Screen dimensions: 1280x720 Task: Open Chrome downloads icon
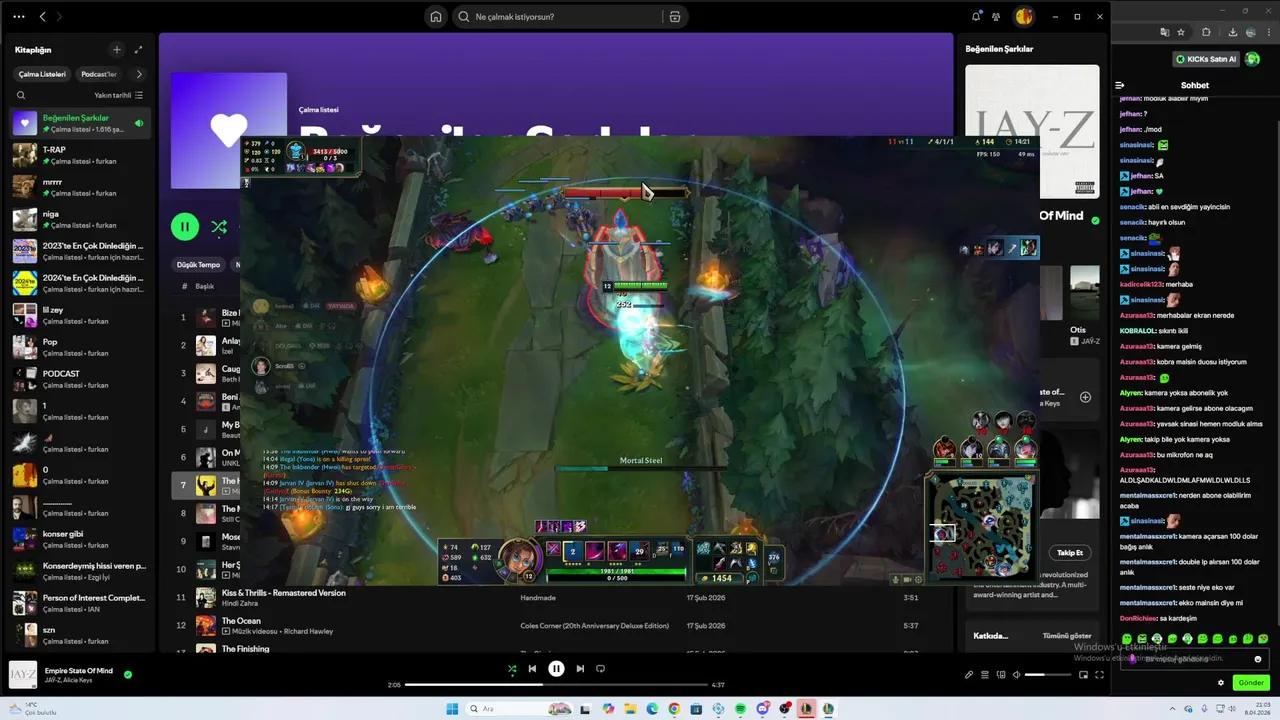(1231, 33)
